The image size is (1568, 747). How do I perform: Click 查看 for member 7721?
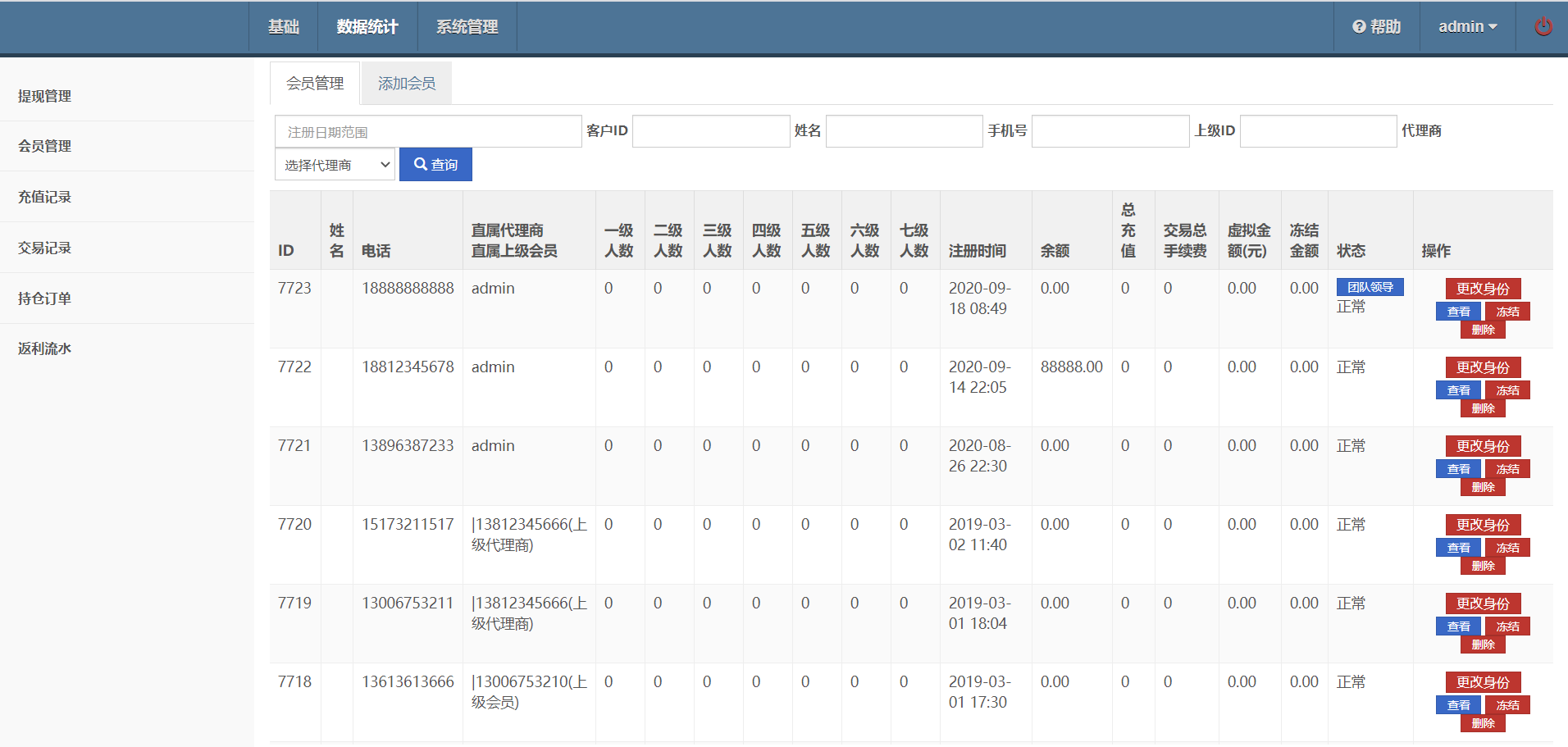click(x=1458, y=469)
